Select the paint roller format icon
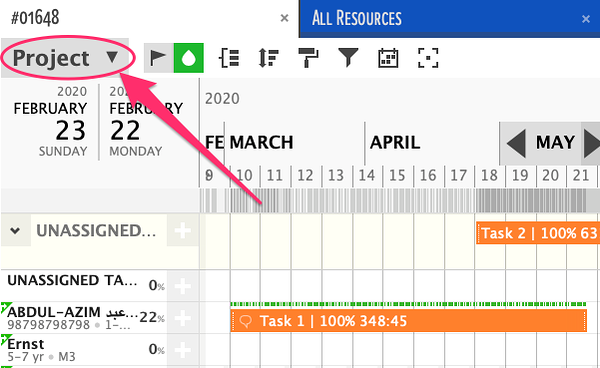Image resolution: width=600 pixels, height=368 pixels. [308, 58]
